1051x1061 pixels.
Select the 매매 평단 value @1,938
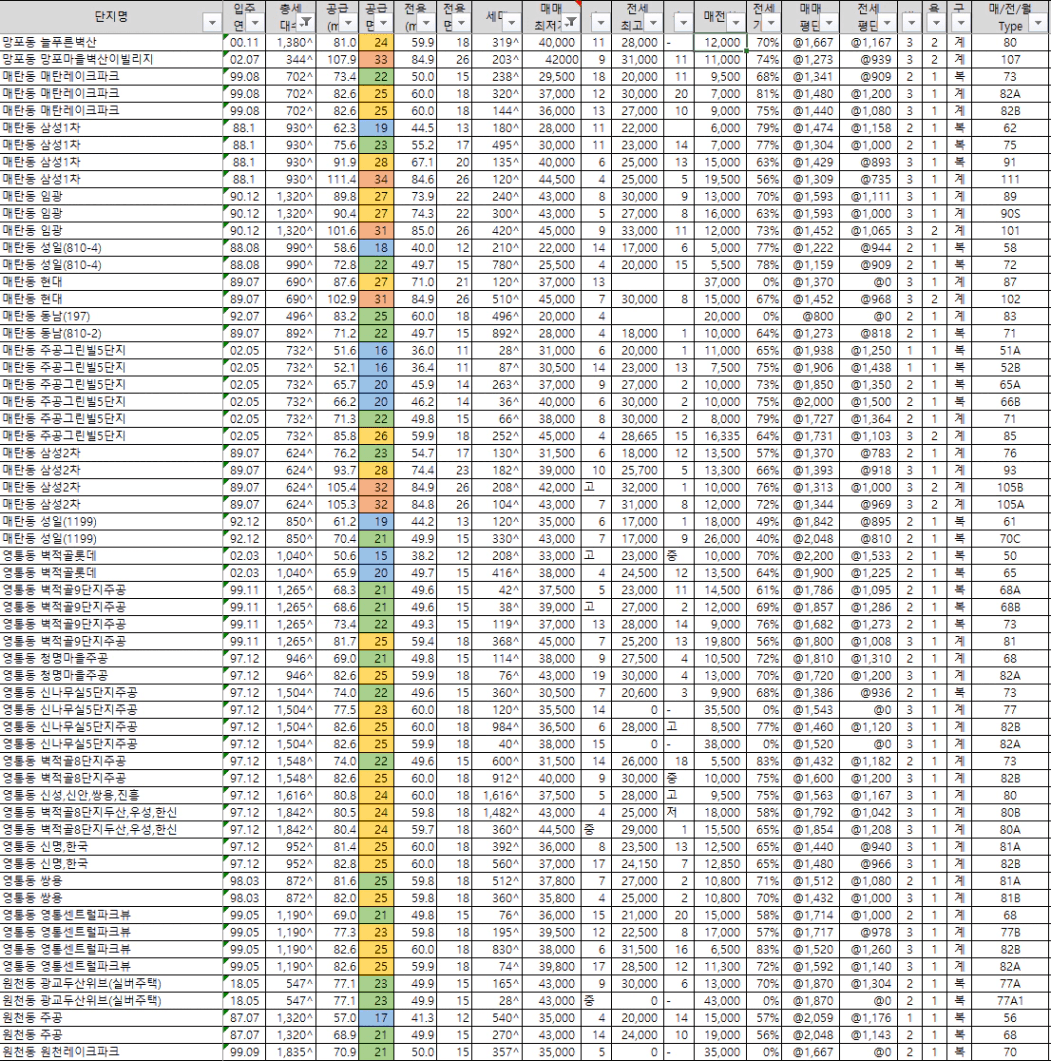coord(811,351)
